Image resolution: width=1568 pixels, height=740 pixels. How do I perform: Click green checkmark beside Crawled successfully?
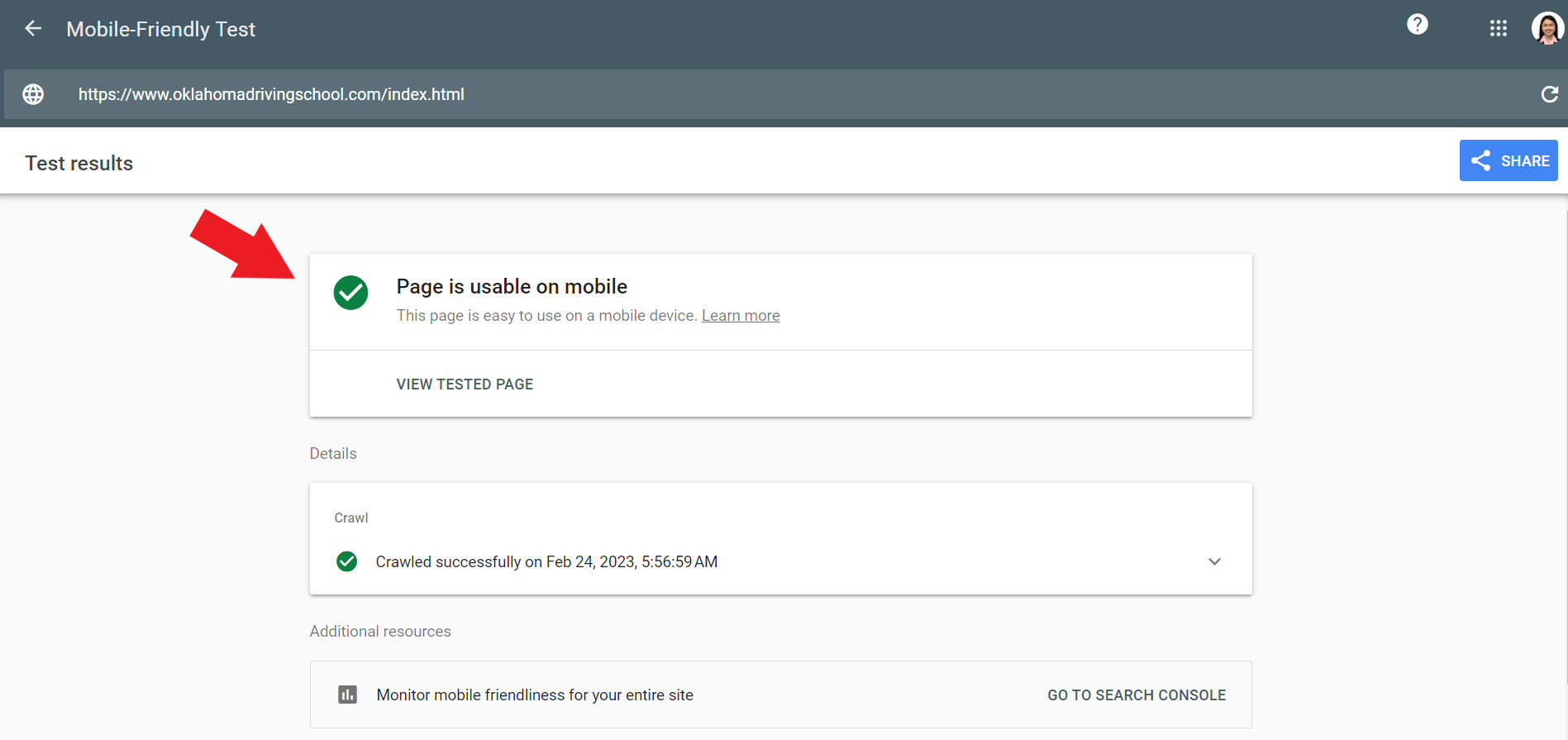point(347,561)
